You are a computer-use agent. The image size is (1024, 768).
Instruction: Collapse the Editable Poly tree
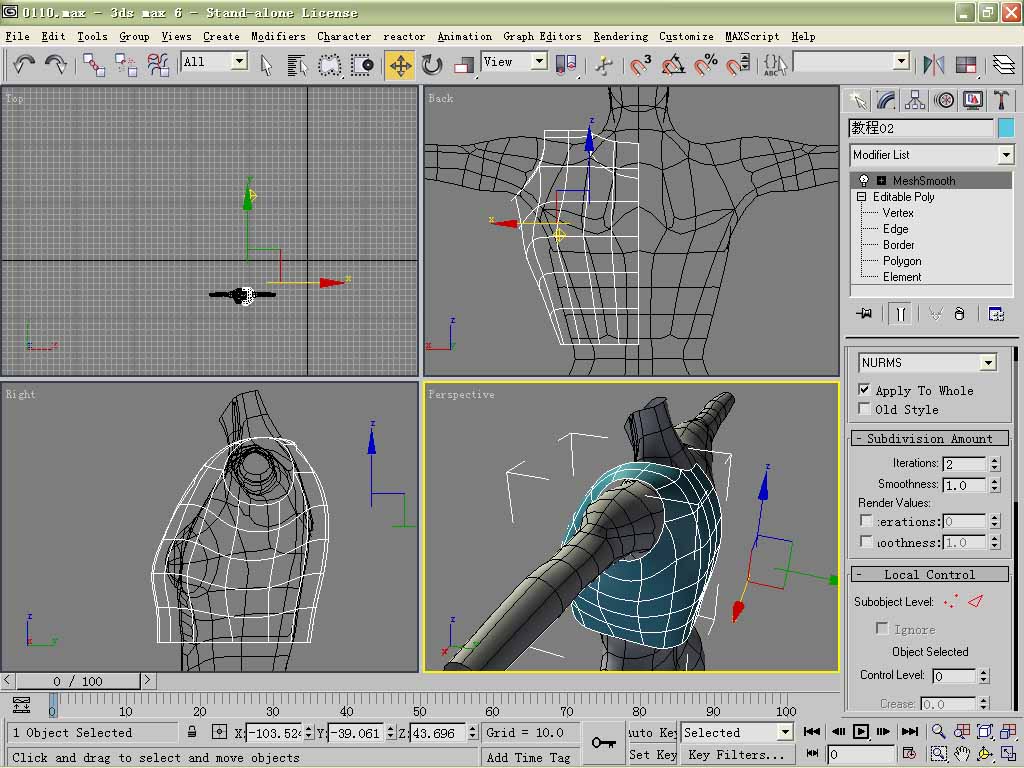(x=861, y=197)
